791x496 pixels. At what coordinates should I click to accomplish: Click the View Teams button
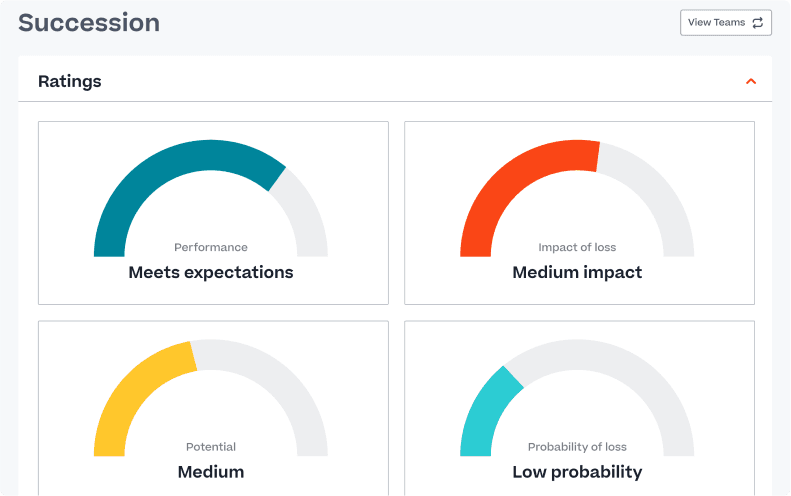pyautogui.click(x=725, y=23)
